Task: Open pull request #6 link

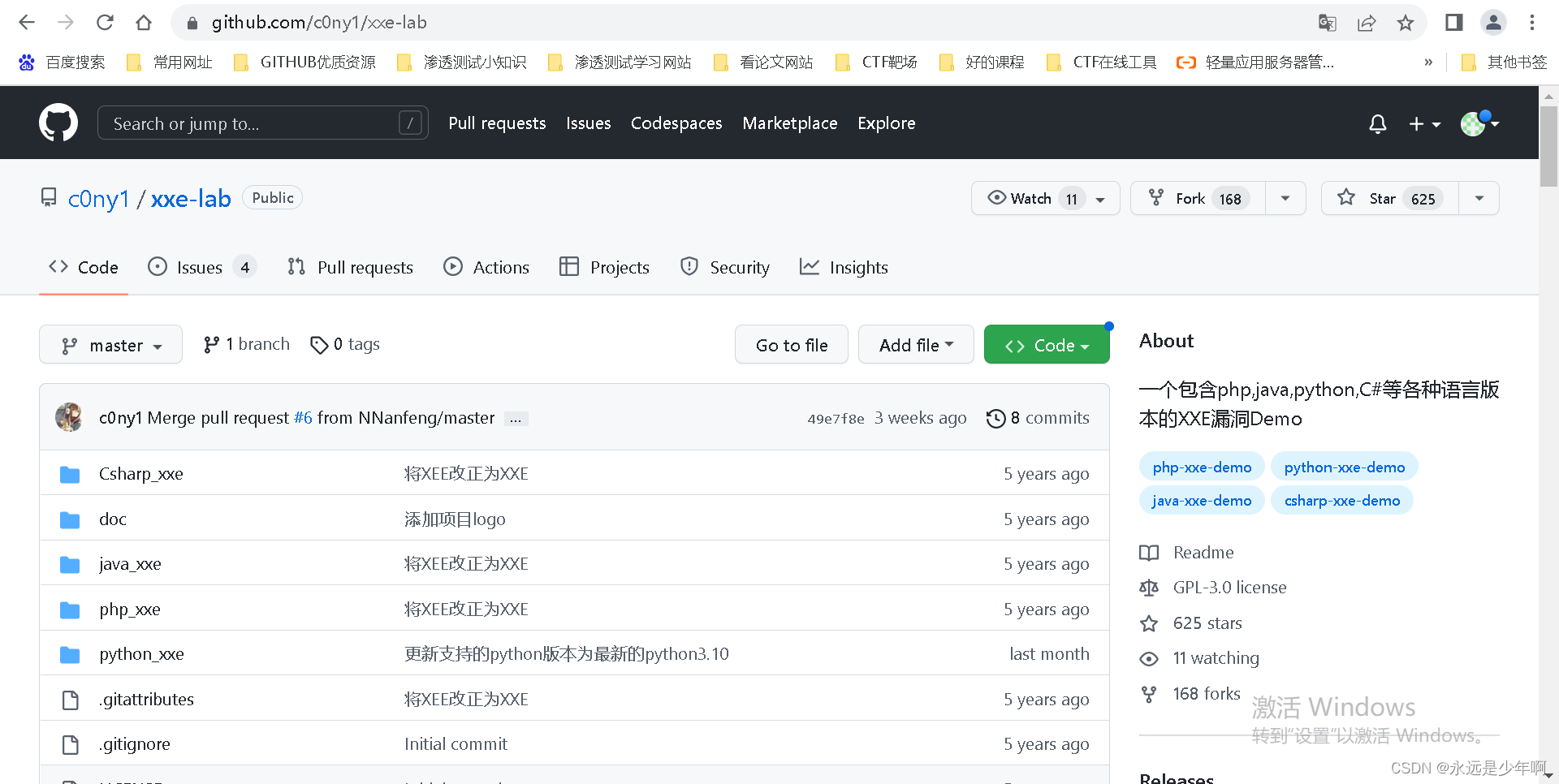Action: (x=303, y=418)
